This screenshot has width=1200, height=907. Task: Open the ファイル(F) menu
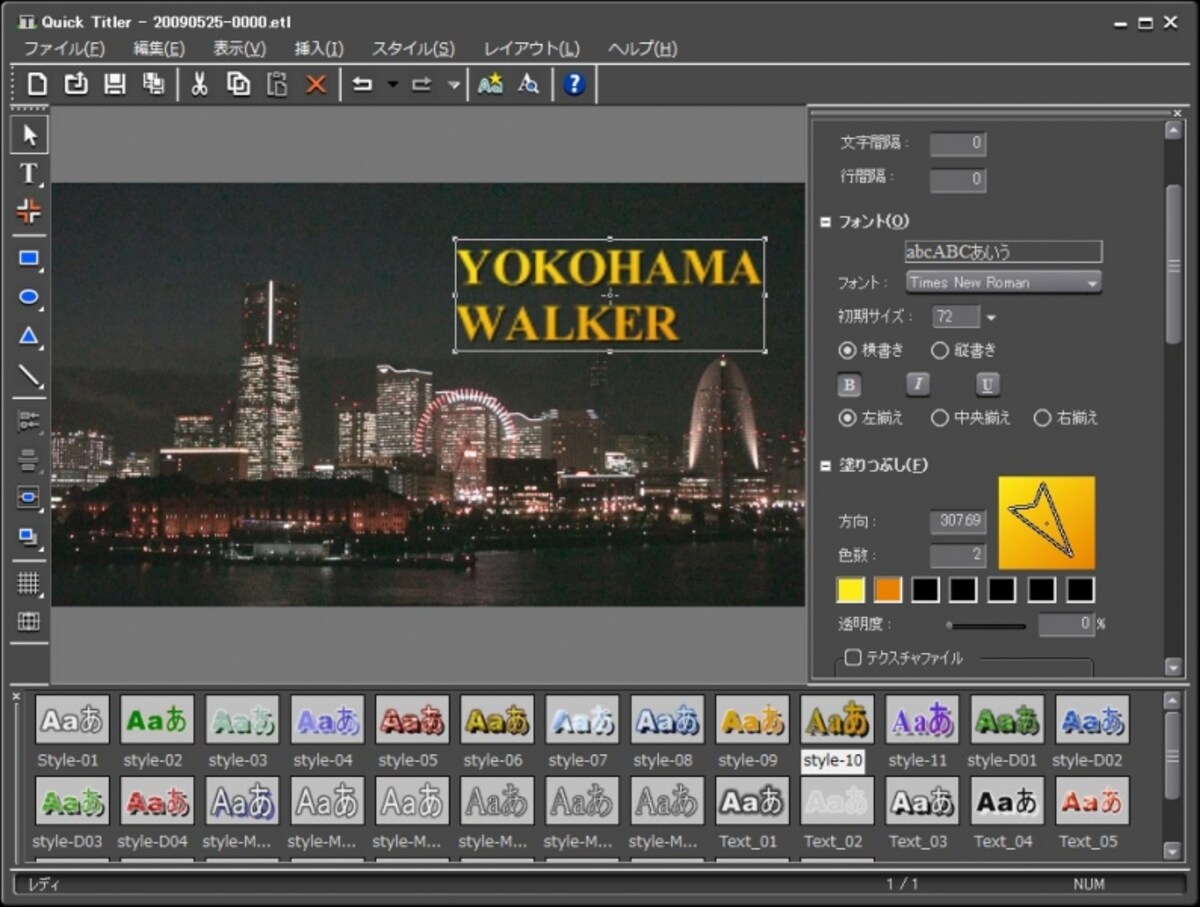[64, 48]
